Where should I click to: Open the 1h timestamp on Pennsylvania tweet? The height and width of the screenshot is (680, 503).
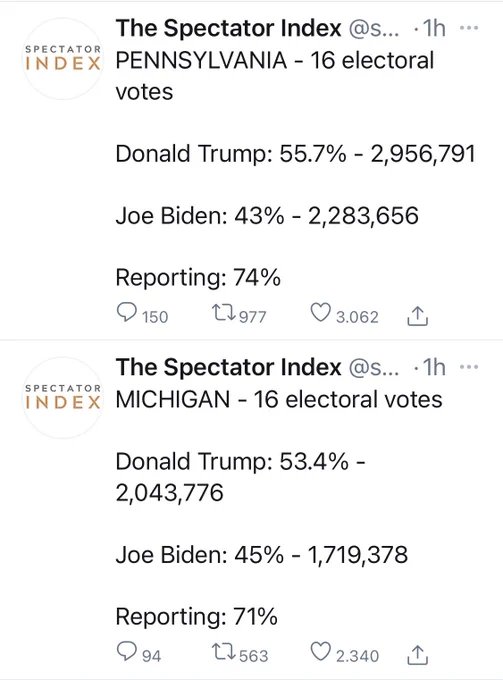434,28
